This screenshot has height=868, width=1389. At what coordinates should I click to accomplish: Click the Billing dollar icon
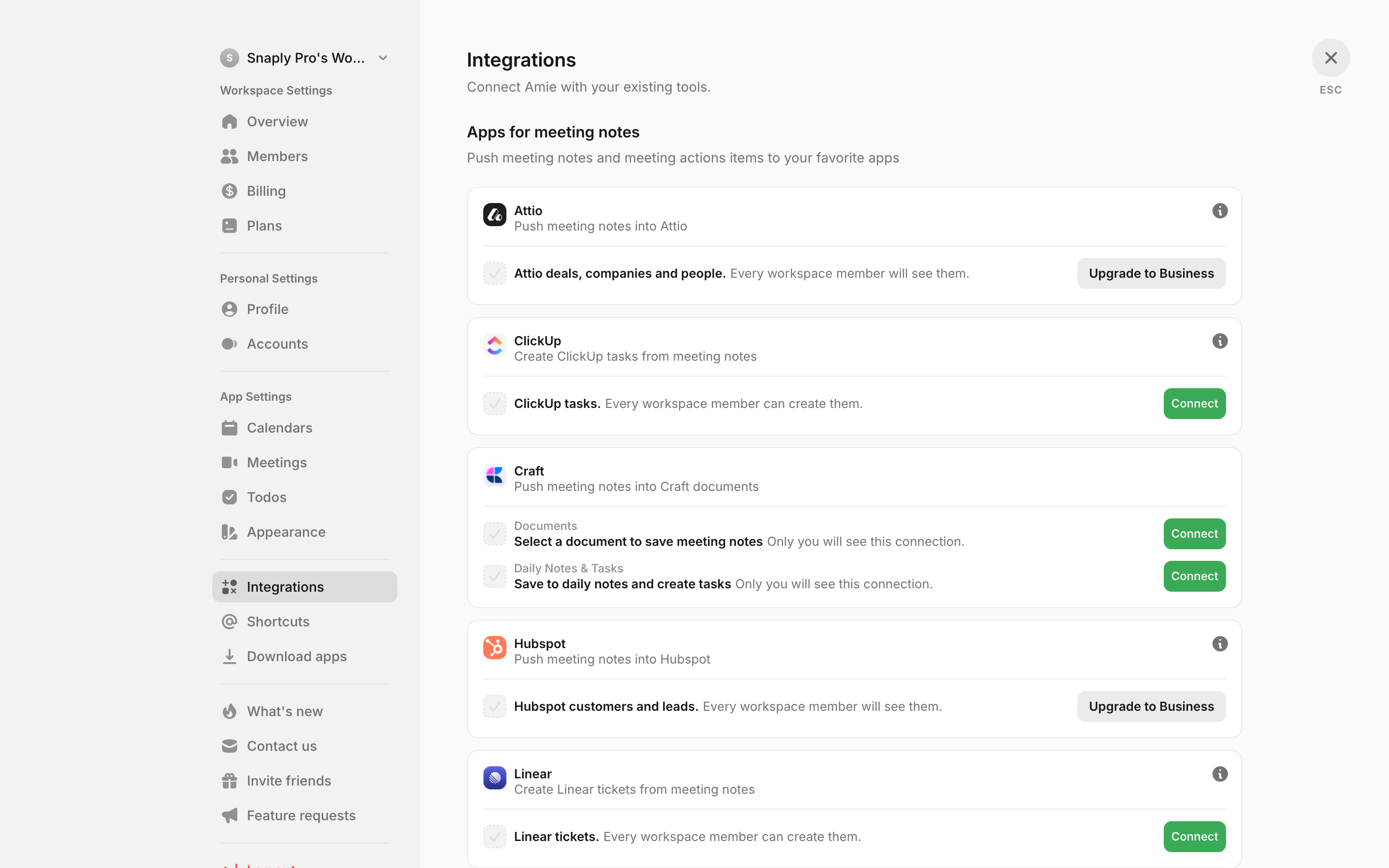click(229, 191)
